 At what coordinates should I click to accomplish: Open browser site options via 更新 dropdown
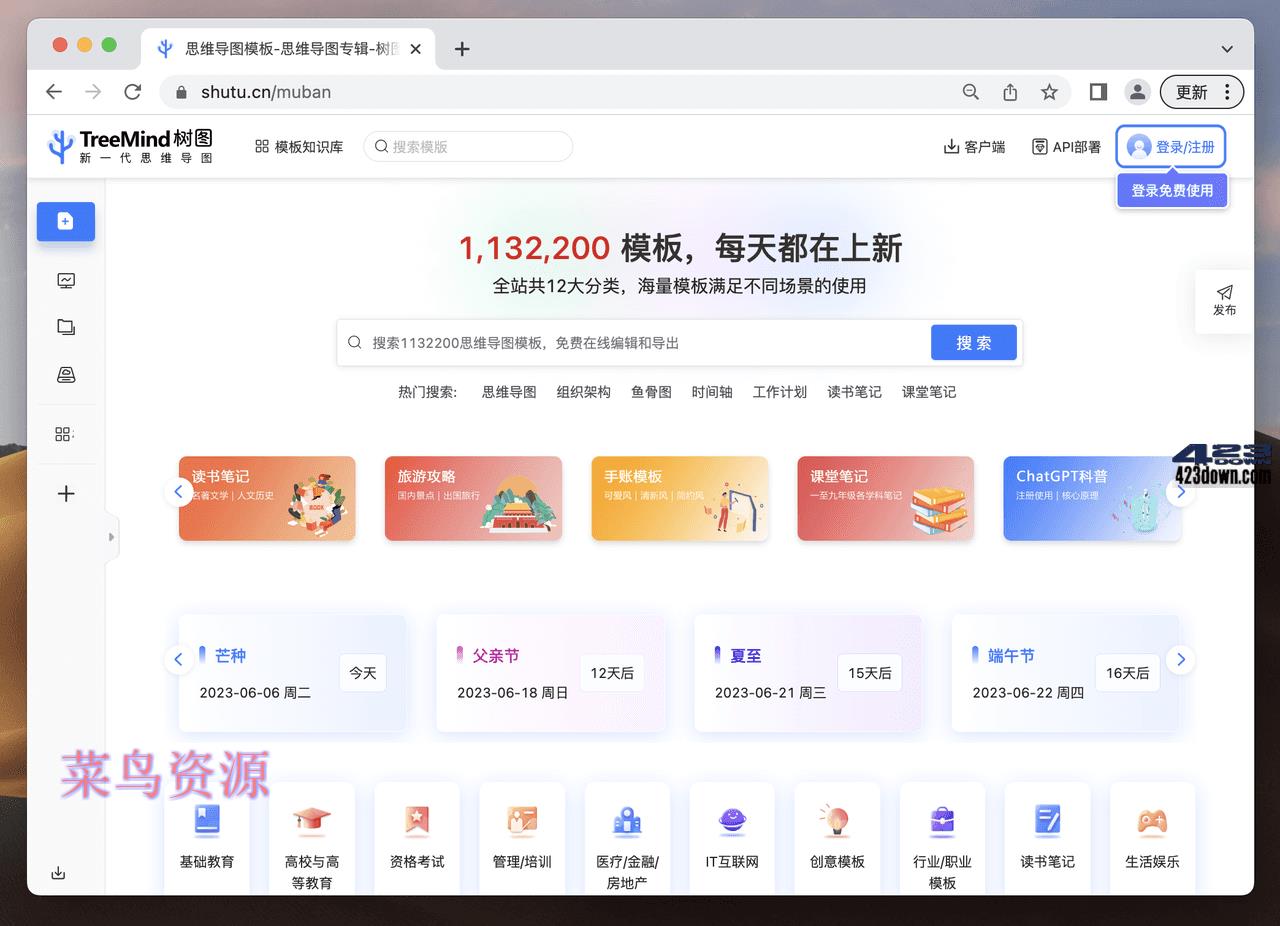[x=1226, y=92]
